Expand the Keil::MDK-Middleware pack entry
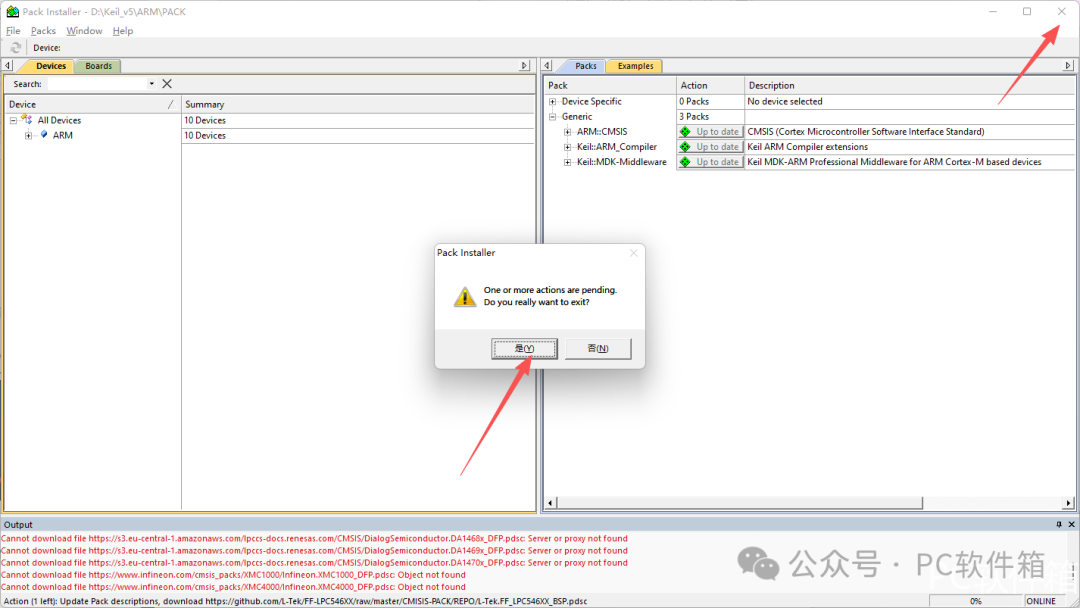 pyautogui.click(x=568, y=163)
